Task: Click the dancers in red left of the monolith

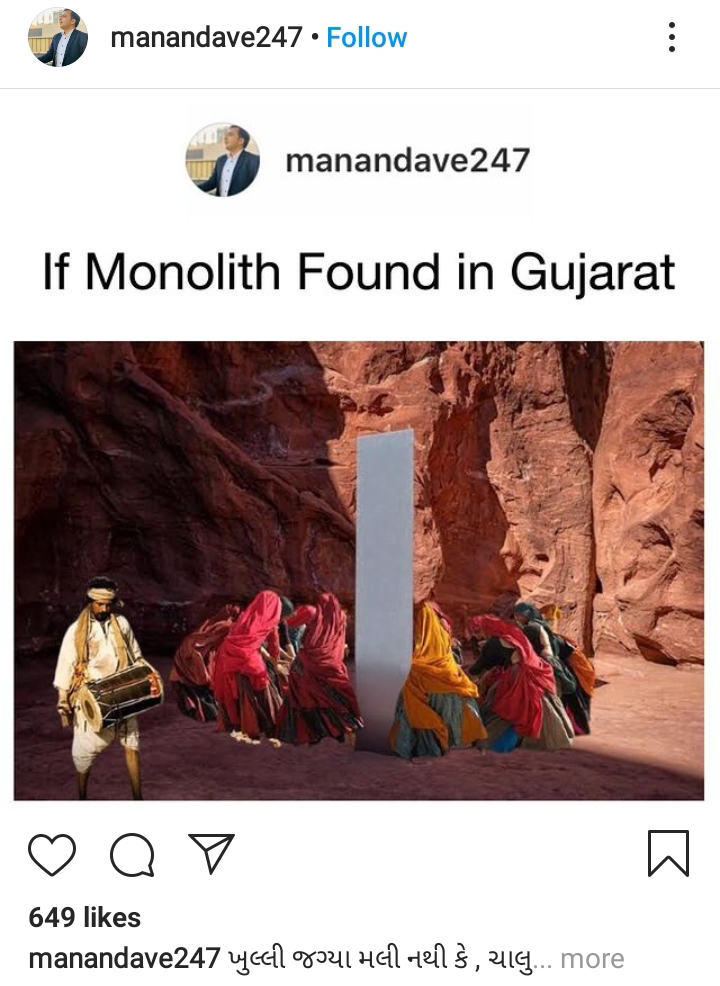Action: [x=264, y=667]
